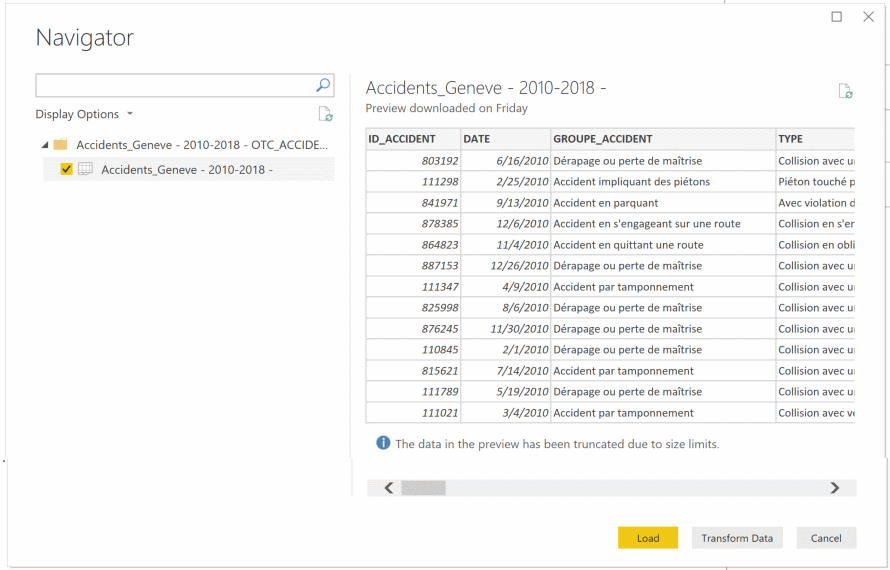Select the Accidents_Geneve - 2010-2018 - OTC_ACCIDE folder row
This screenshot has width=890, height=570.
coord(189,145)
